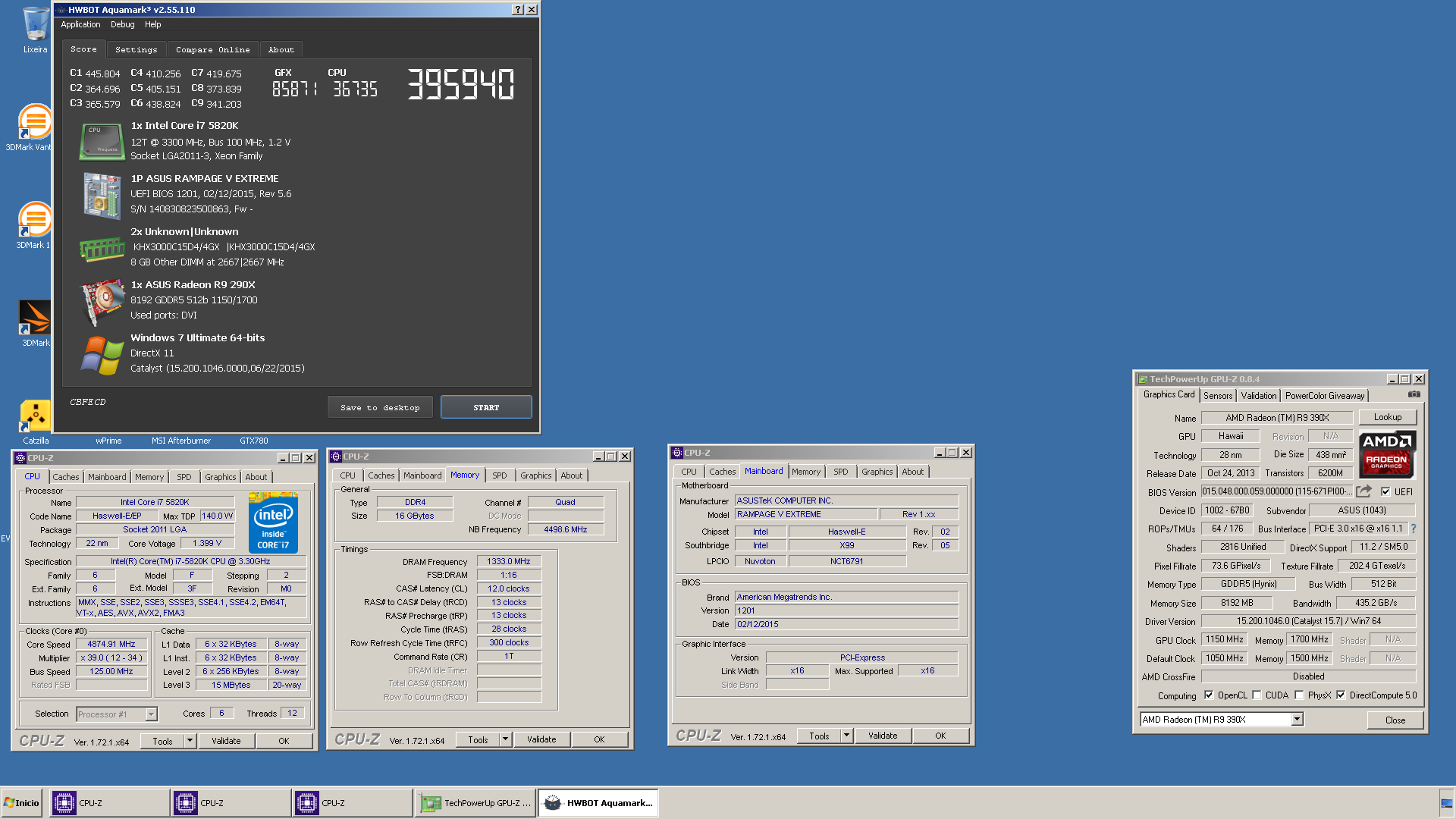1456x819 pixels.
Task: Open the SPD tab in CPU-Z Memory window
Action: pyautogui.click(x=499, y=475)
